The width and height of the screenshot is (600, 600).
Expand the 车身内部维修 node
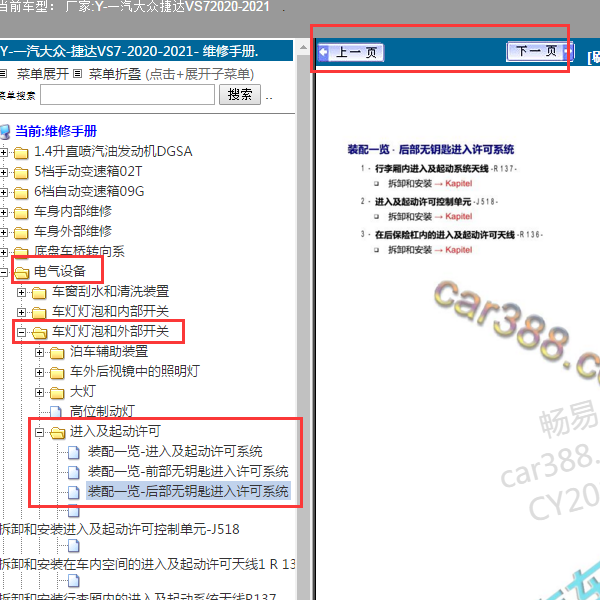[x=4, y=212]
